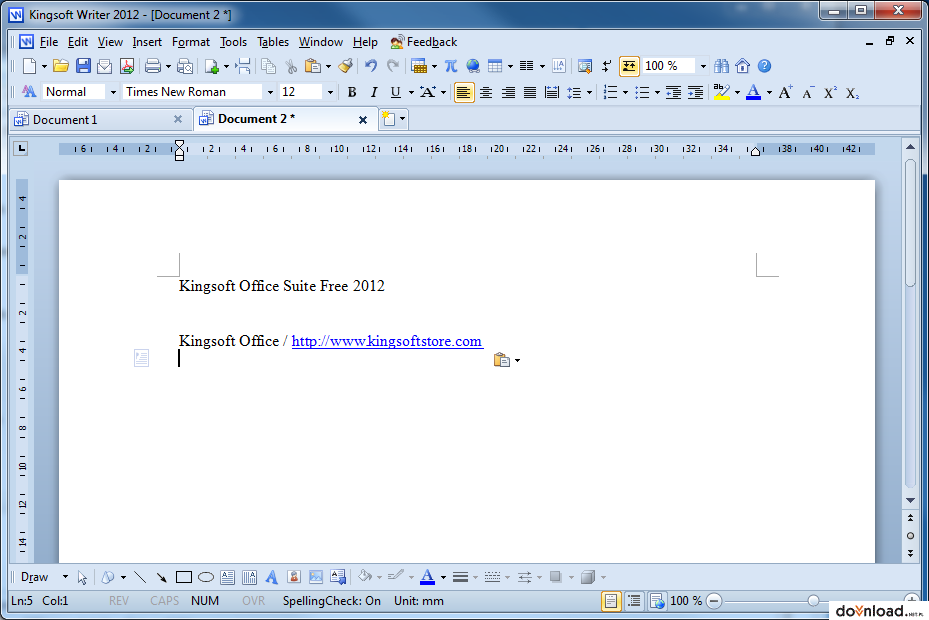
Task: Open the Format menu
Action: pos(191,42)
